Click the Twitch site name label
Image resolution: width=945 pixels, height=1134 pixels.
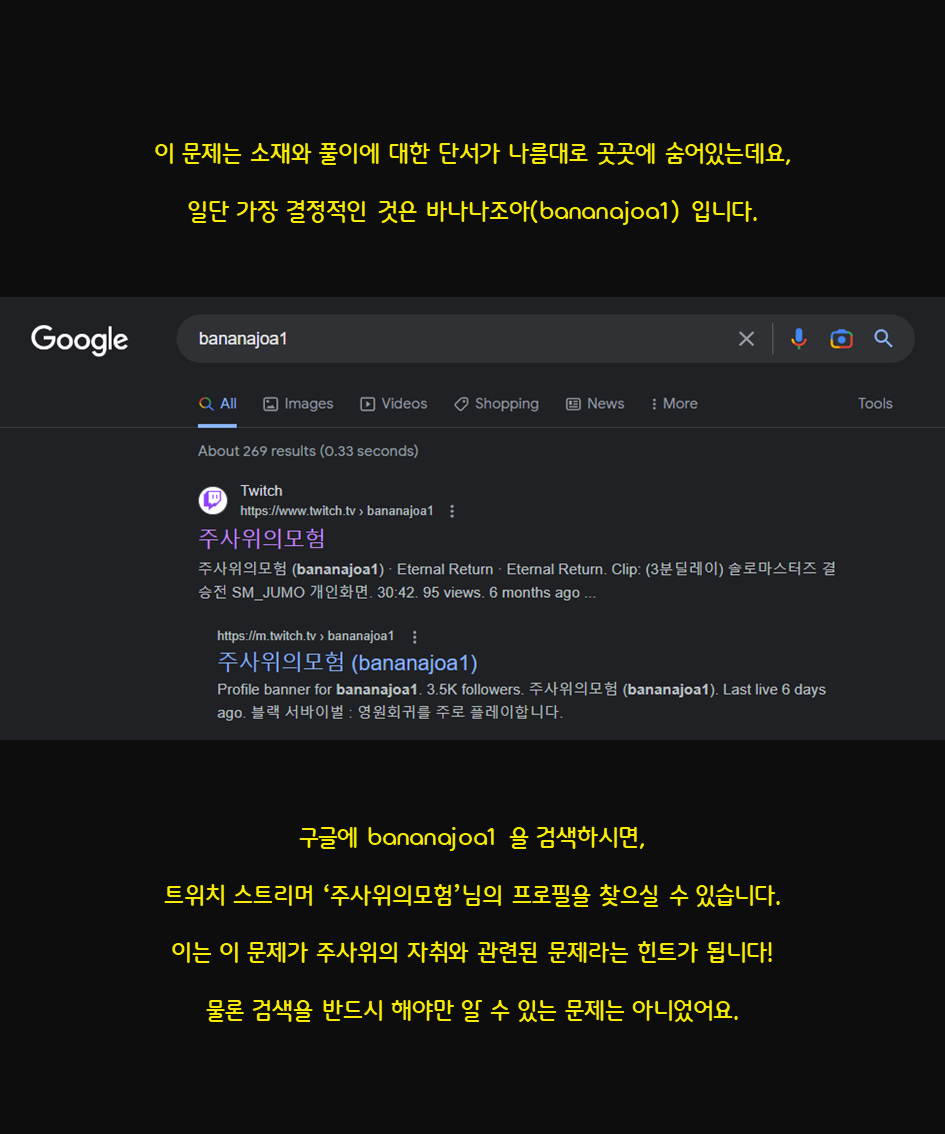point(261,490)
